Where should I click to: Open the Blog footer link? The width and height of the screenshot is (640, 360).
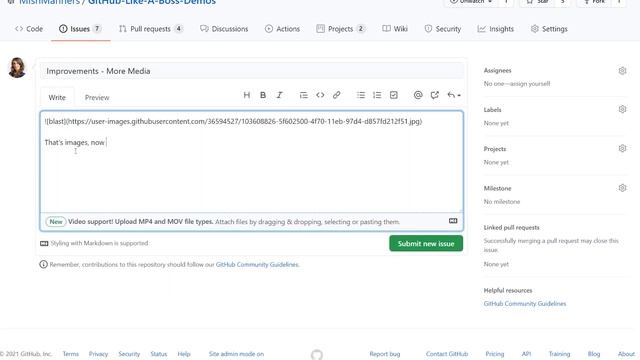(x=594, y=354)
